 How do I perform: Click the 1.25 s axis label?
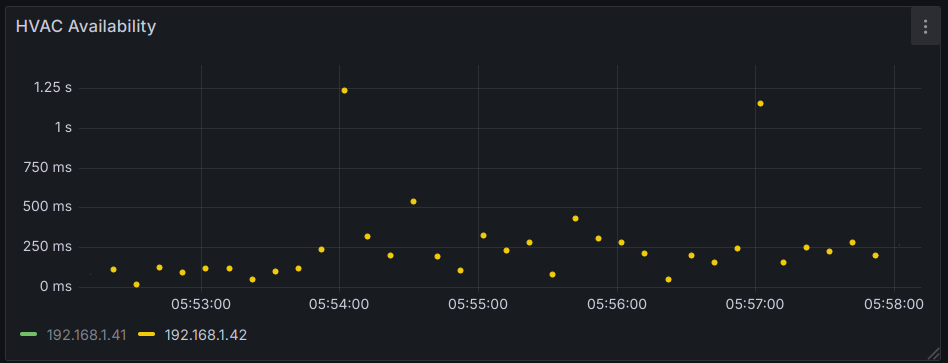(x=53, y=88)
